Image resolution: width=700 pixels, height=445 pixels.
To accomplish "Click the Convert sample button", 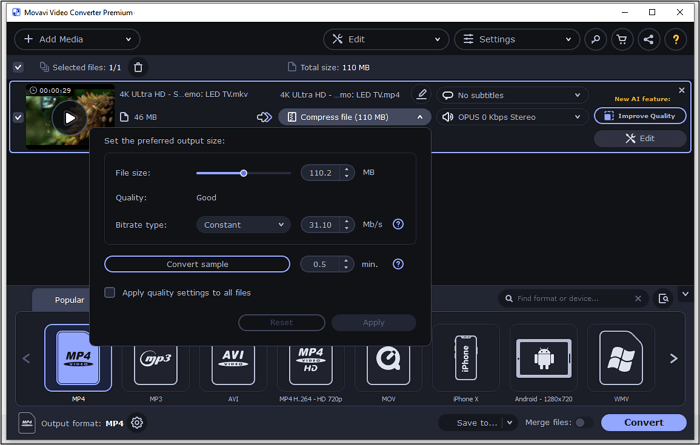I will (197, 264).
